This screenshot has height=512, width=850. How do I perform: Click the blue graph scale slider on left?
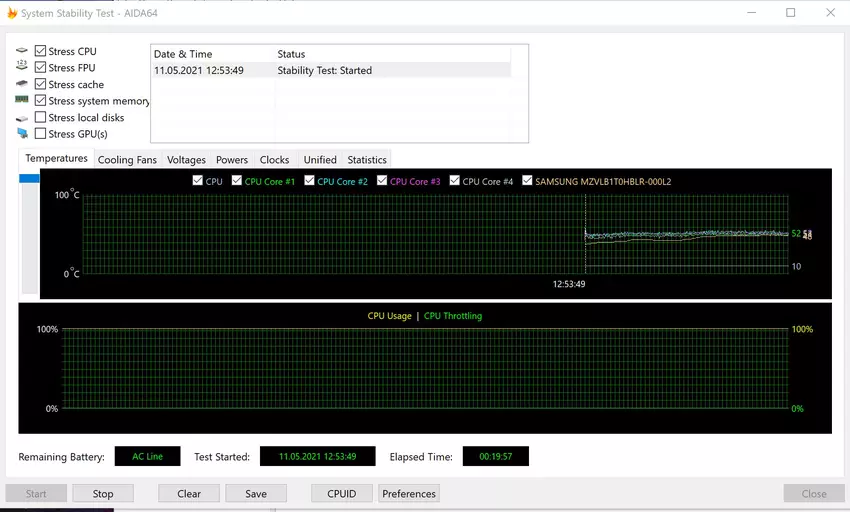29,179
